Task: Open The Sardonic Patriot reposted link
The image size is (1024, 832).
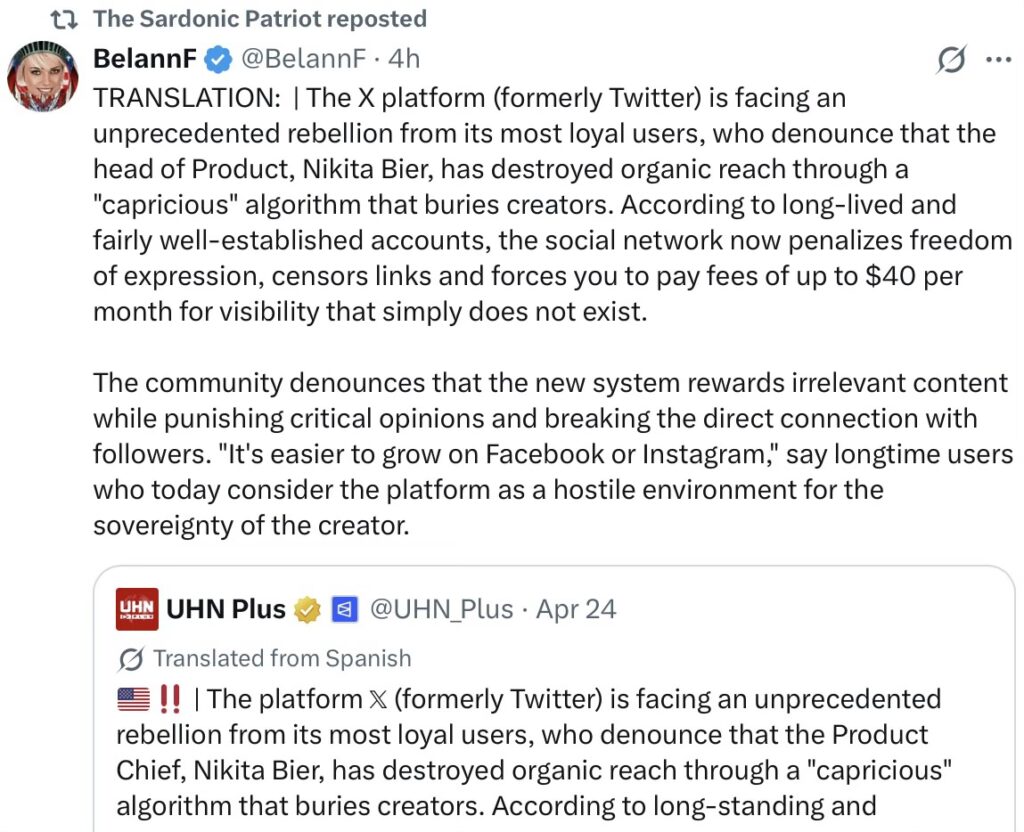Action: tap(259, 19)
